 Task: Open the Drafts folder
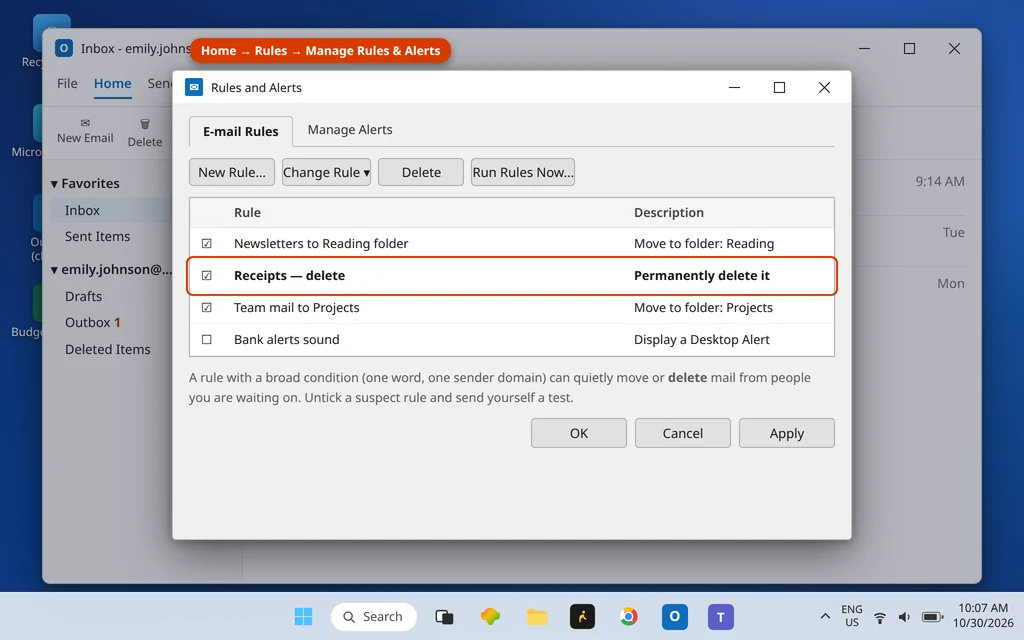pyautogui.click(x=84, y=296)
